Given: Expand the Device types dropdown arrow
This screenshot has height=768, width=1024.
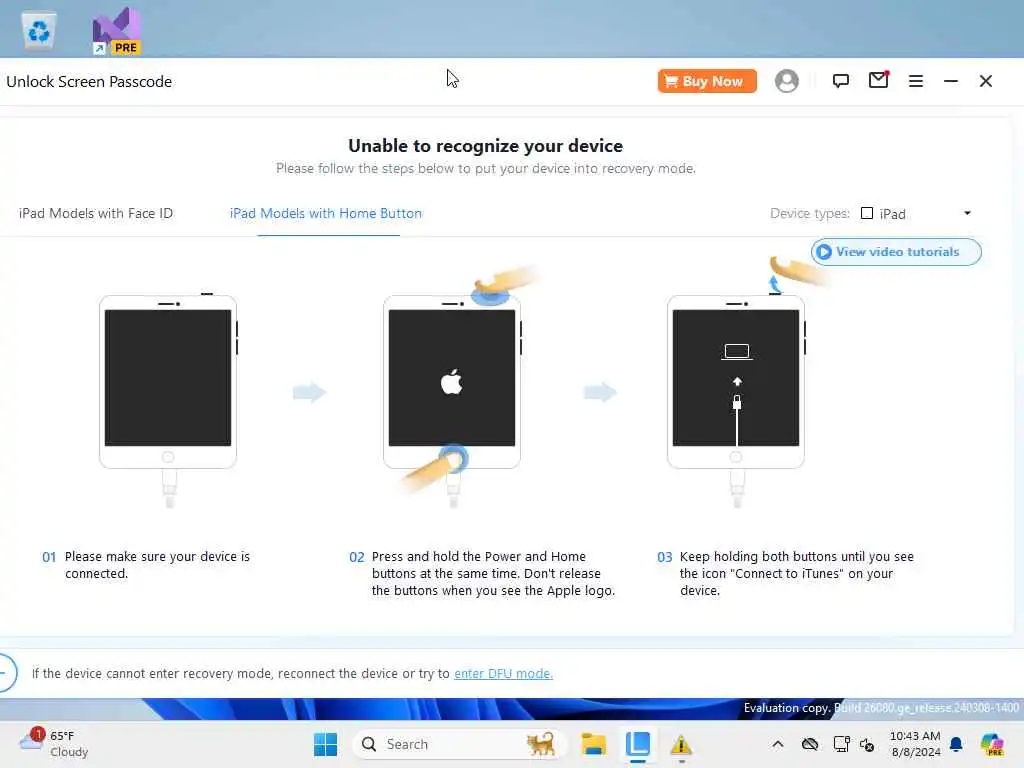Looking at the screenshot, I should point(967,213).
